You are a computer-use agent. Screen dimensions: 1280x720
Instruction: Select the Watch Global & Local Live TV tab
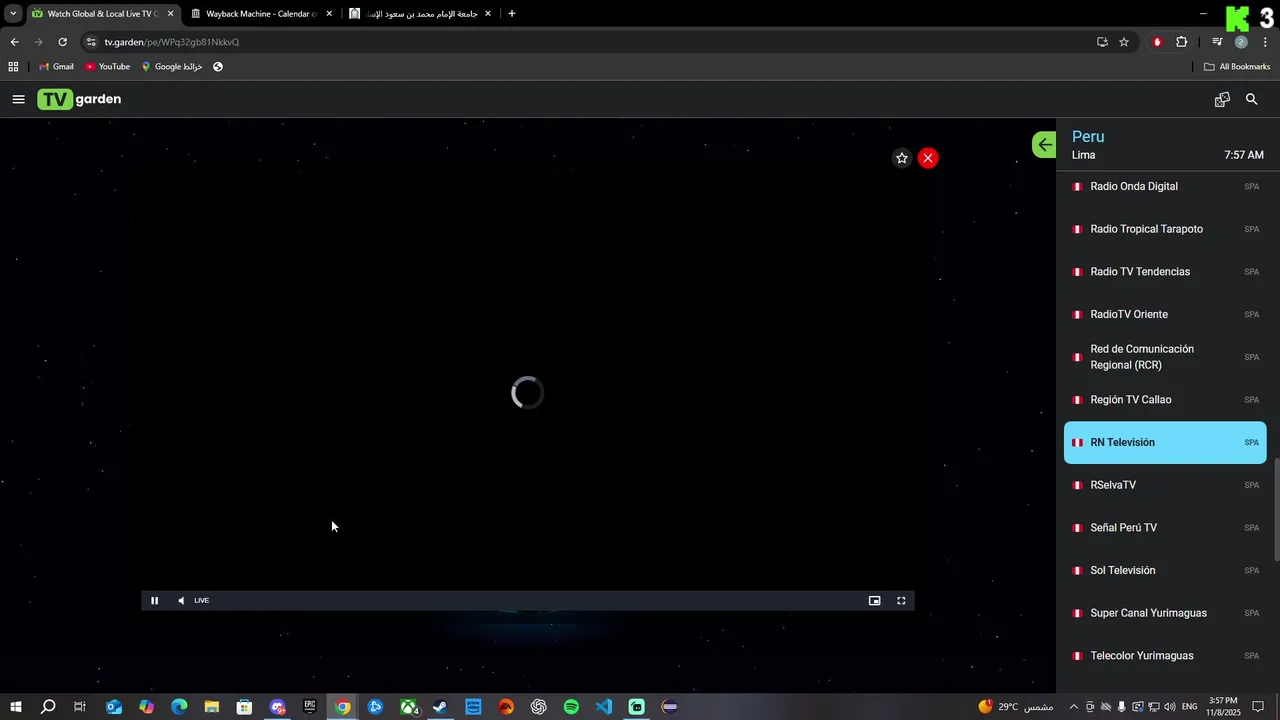click(102, 14)
